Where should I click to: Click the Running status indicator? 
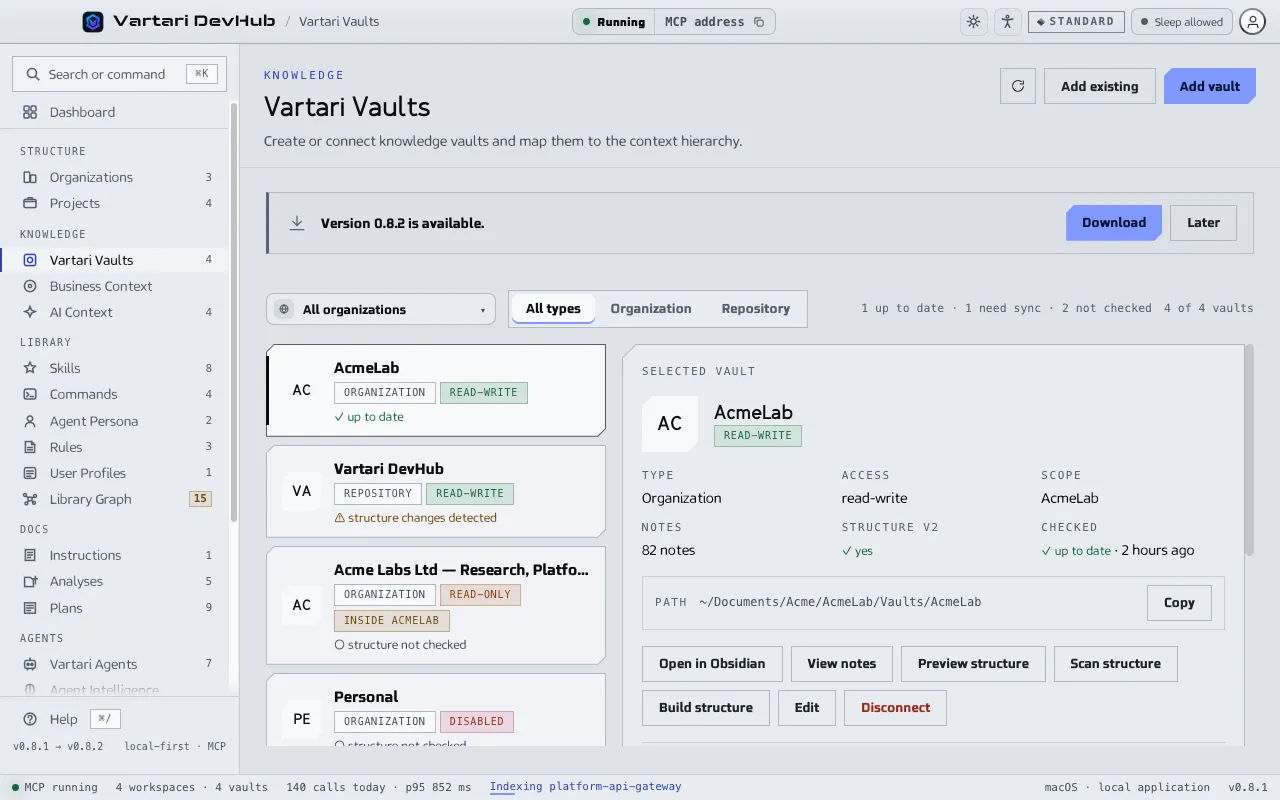[614, 22]
